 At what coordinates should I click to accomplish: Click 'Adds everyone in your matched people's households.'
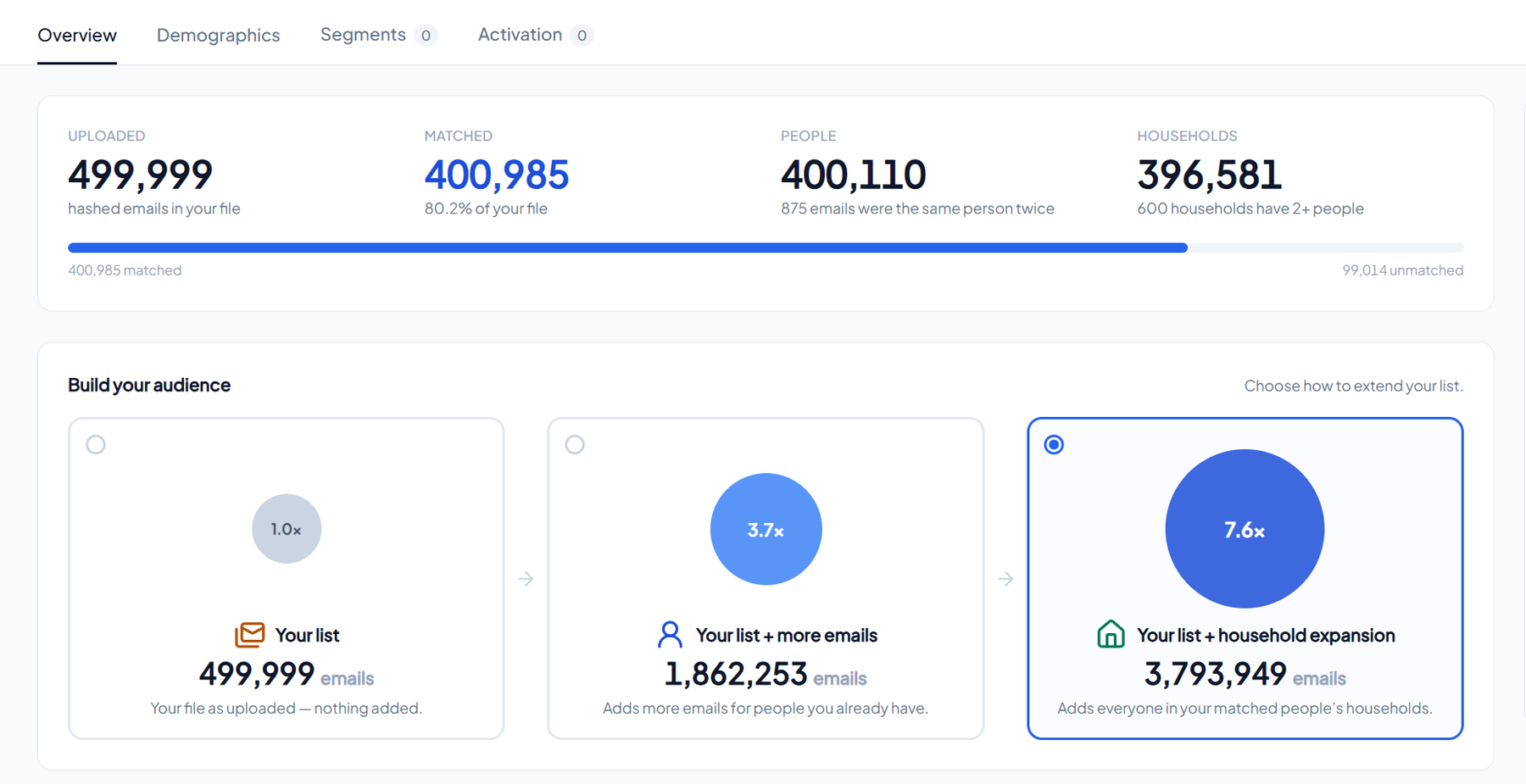[x=1245, y=708]
